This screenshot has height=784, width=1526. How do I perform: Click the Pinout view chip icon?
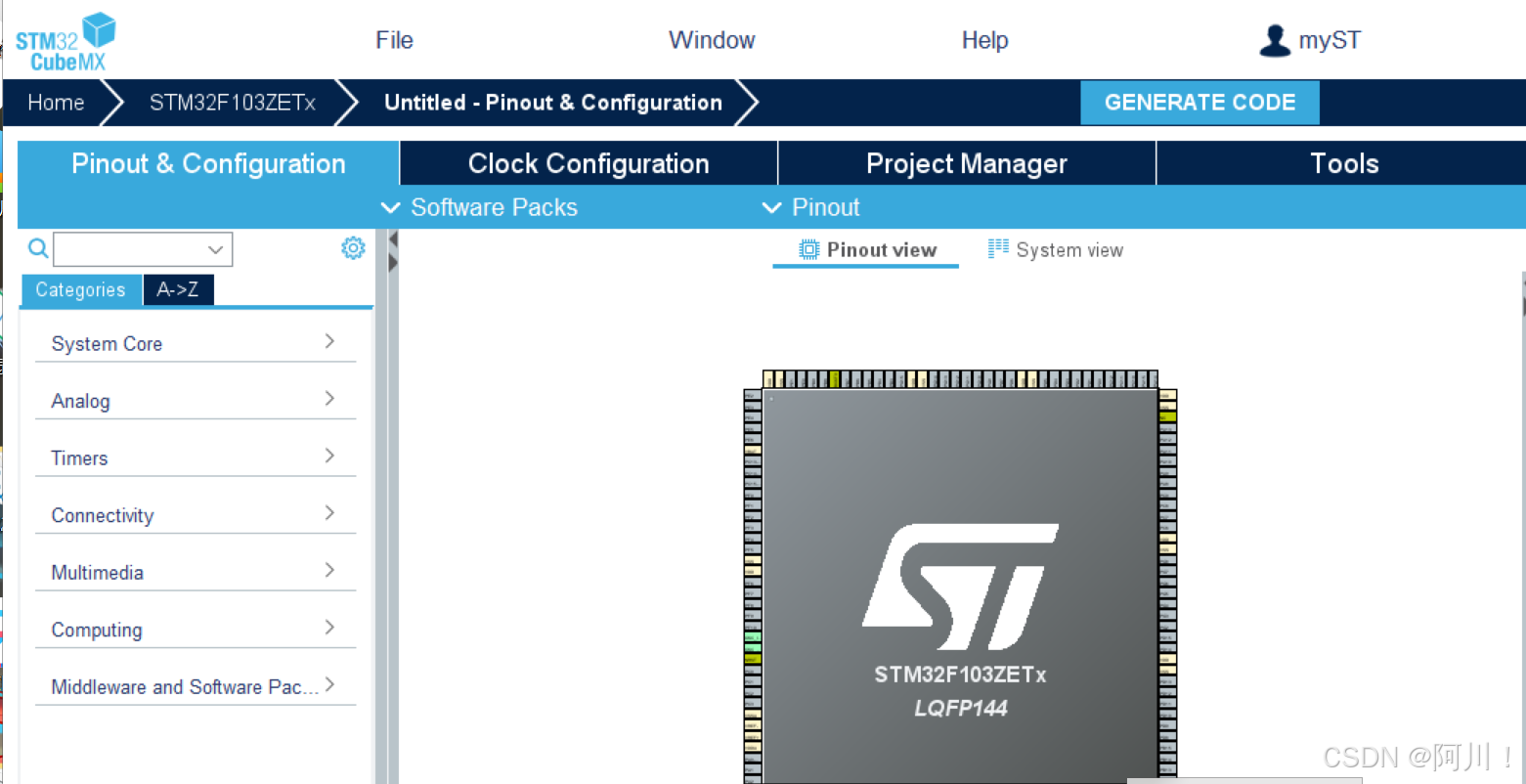tap(808, 249)
